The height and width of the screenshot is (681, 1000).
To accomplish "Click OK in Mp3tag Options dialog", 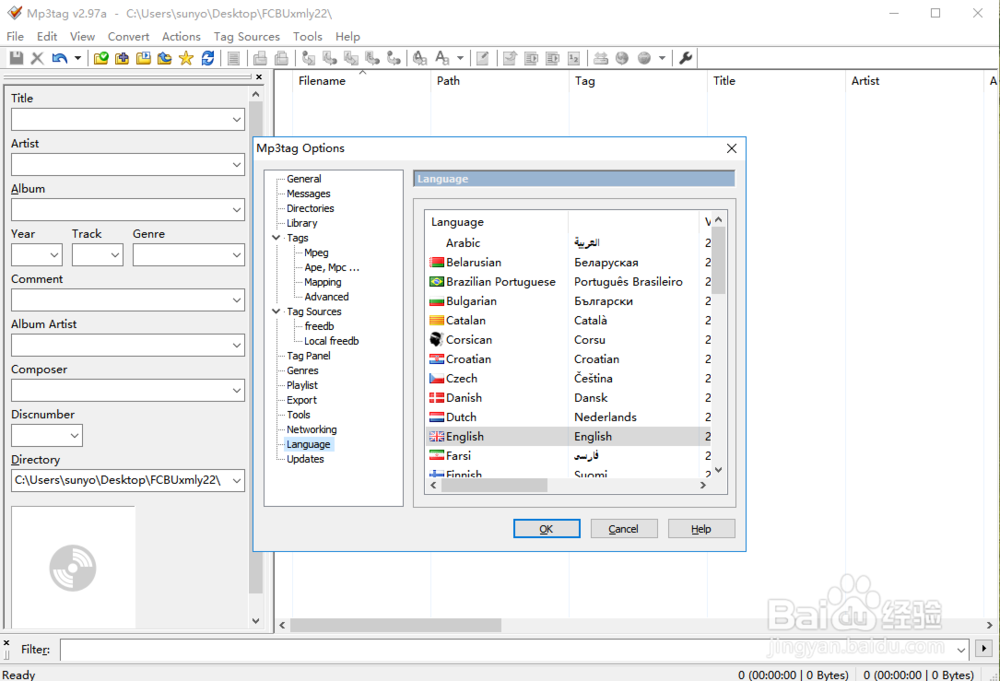I will [x=547, y=529].
